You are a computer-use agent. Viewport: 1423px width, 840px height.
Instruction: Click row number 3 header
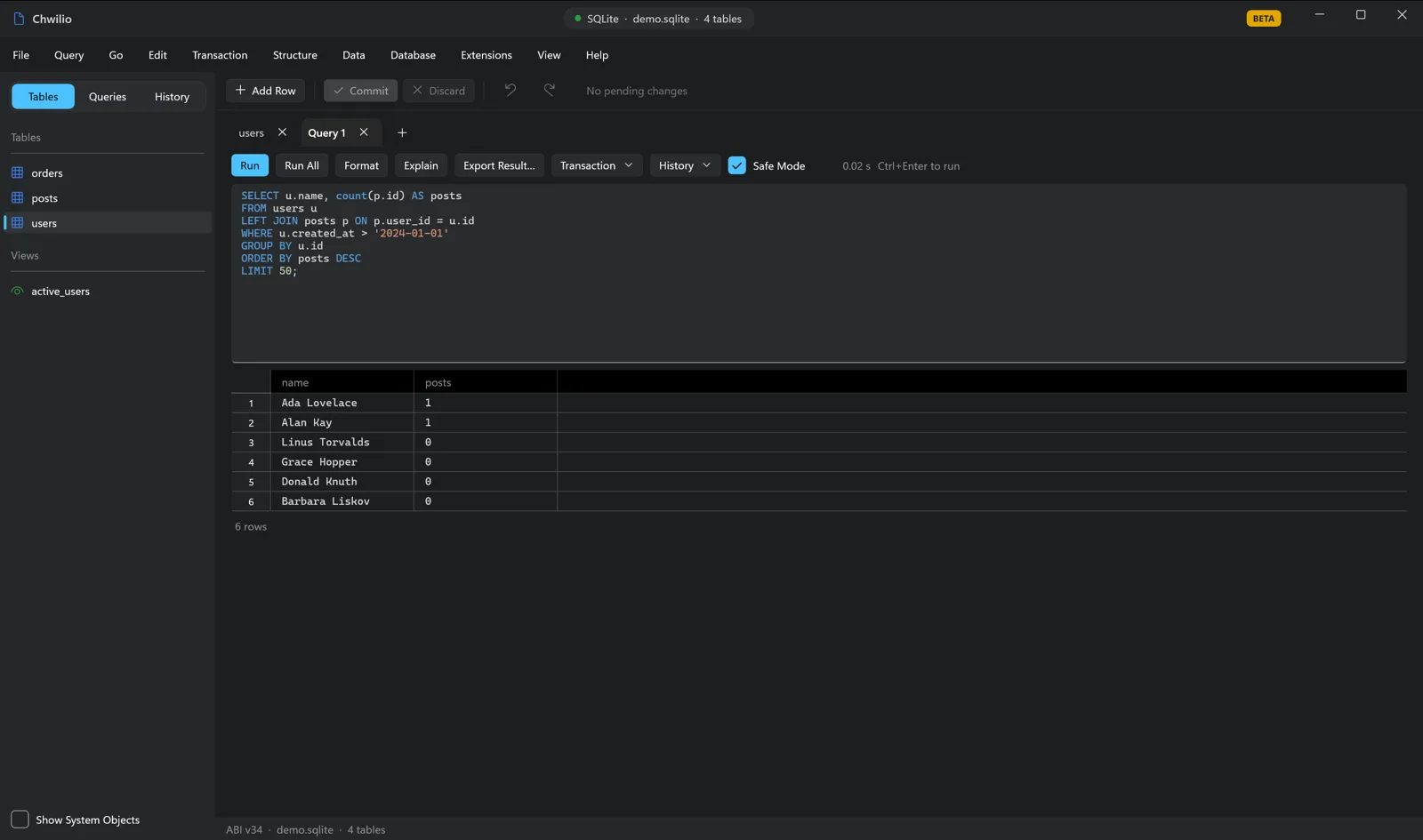[251, 442]
